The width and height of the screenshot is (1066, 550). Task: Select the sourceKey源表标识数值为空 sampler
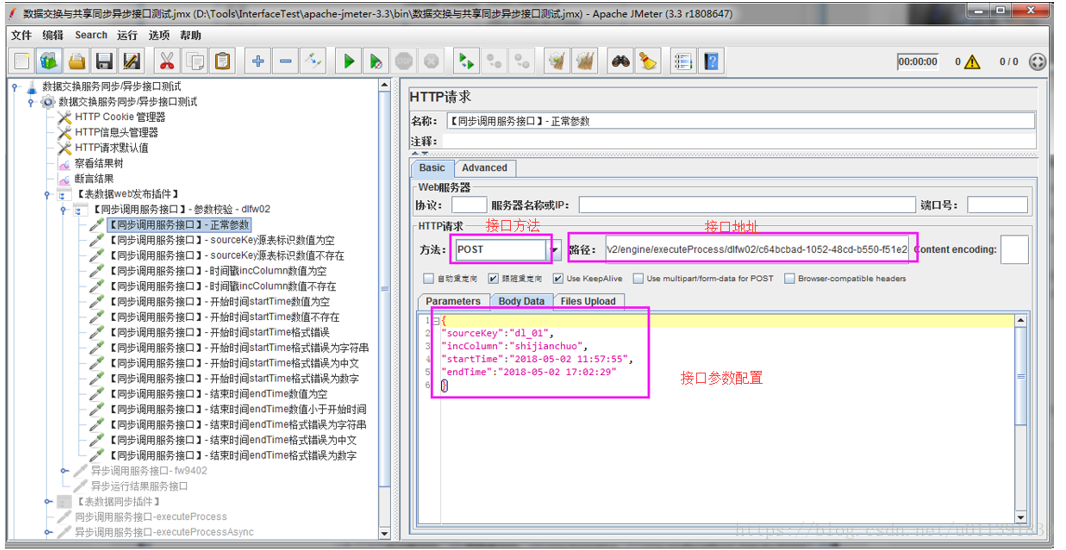222,240
